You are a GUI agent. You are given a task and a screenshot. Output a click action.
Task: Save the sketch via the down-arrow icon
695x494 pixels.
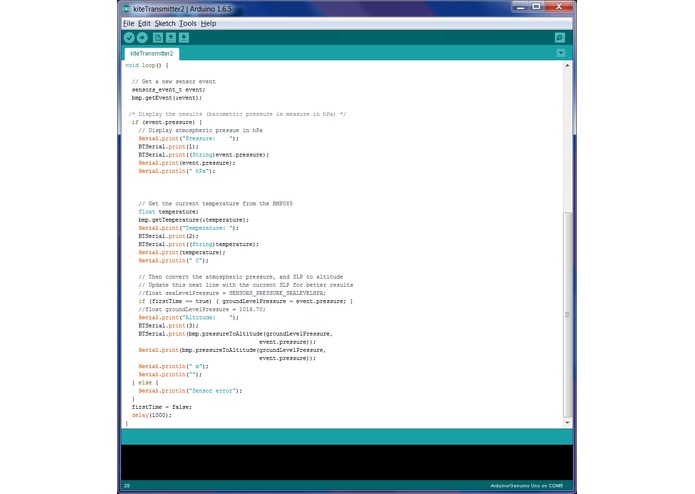coord(184,38)
